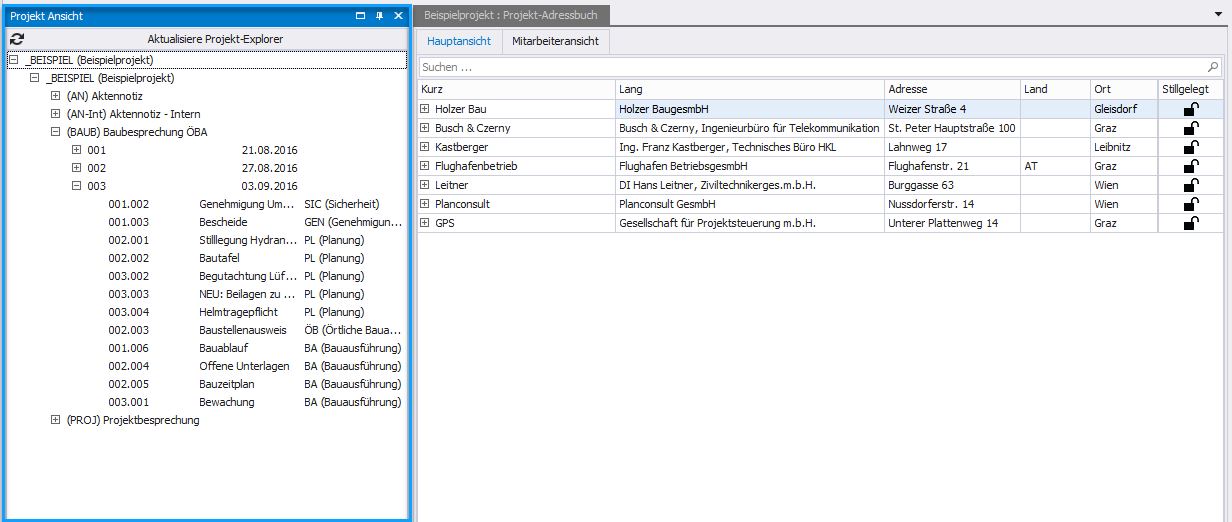The width and height of the screenshot is (1232, 522).
Task: Select tree item 002.003 Baustellenausweis
Action: [x=254, y=330]
